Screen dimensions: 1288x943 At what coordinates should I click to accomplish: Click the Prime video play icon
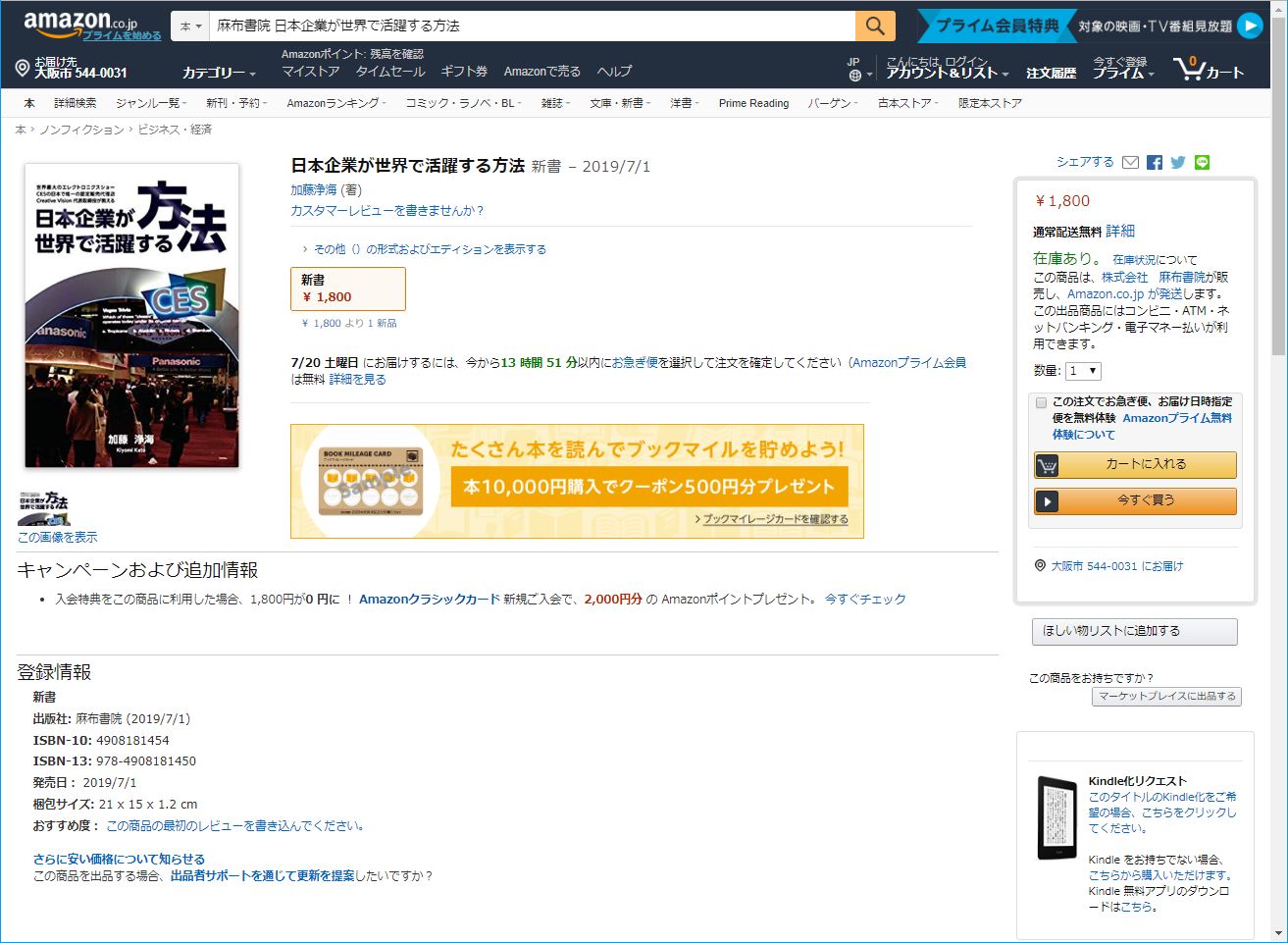pyautogui.click(x=1249, y=26)
